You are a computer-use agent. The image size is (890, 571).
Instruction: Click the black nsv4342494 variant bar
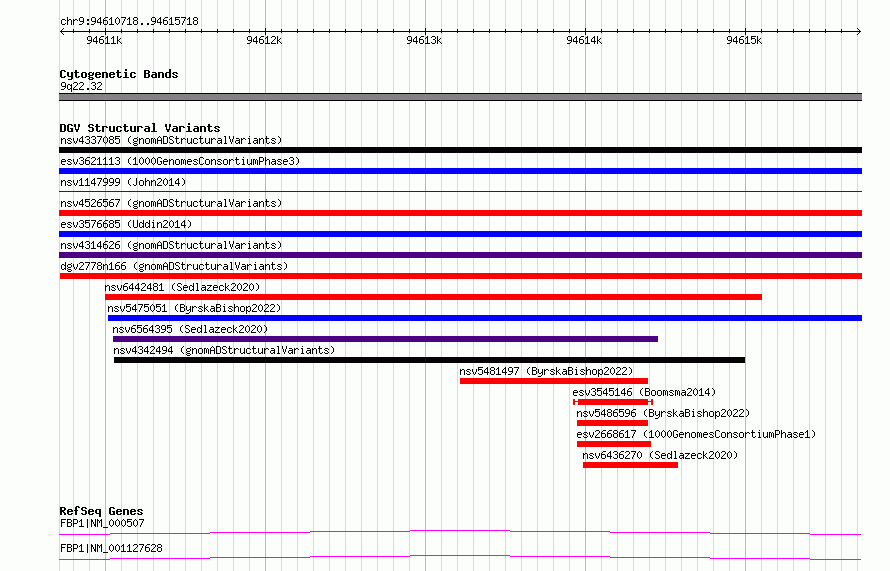point(429,360)
